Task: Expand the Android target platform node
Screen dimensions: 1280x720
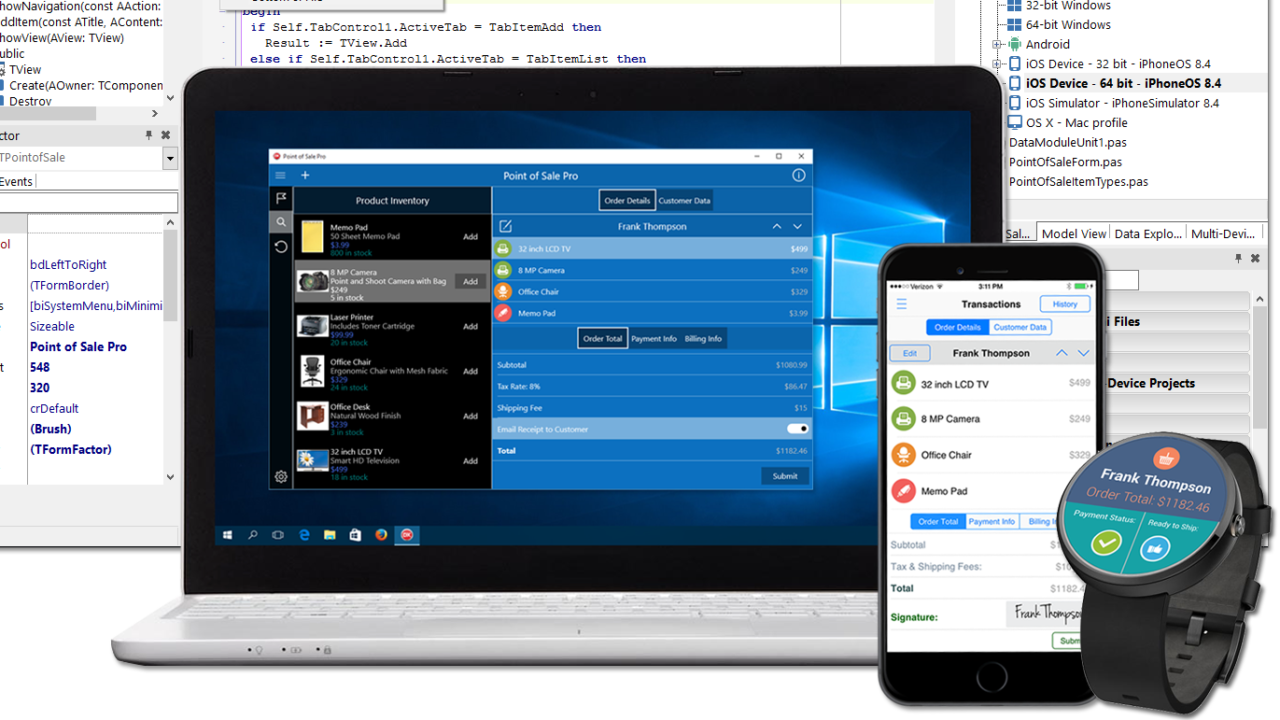Action: (997, 44)
